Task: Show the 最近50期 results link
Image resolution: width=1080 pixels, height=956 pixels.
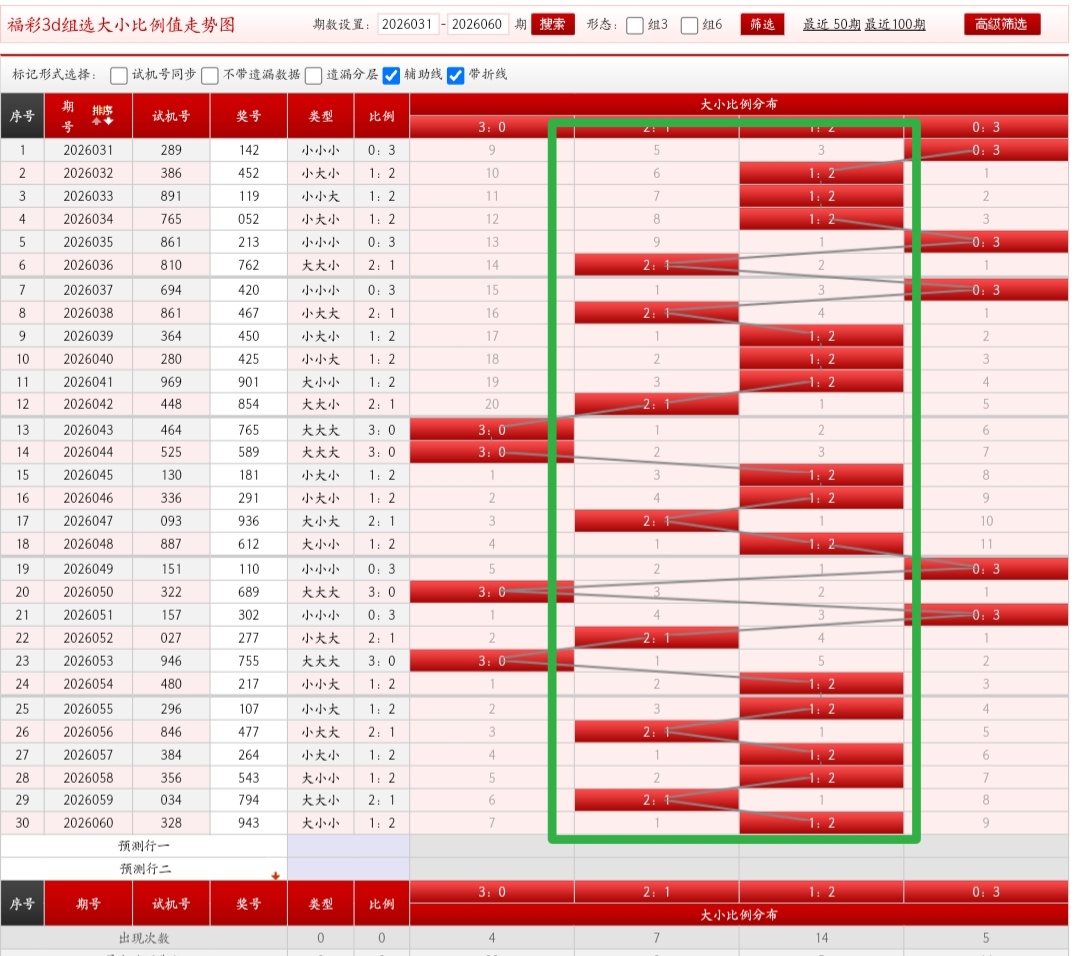Action: [829, 25]
